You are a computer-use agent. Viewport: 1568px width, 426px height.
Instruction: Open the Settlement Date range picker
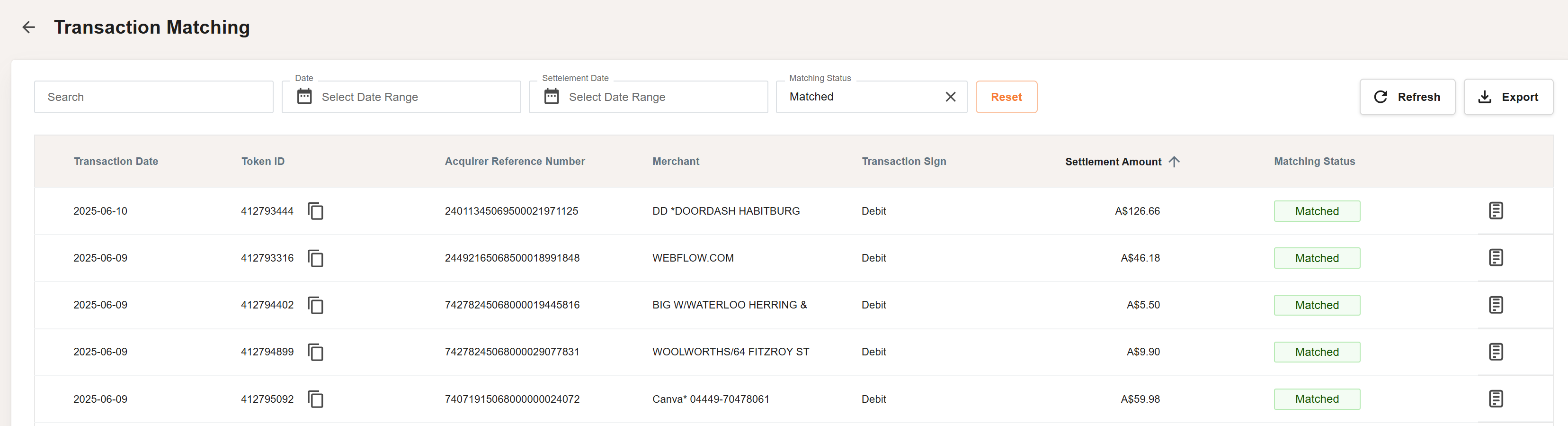tap(648, 97)
